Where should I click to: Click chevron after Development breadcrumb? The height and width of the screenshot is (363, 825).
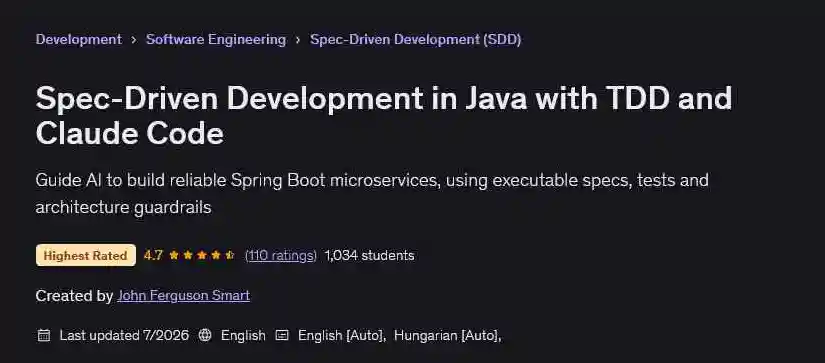134,40
